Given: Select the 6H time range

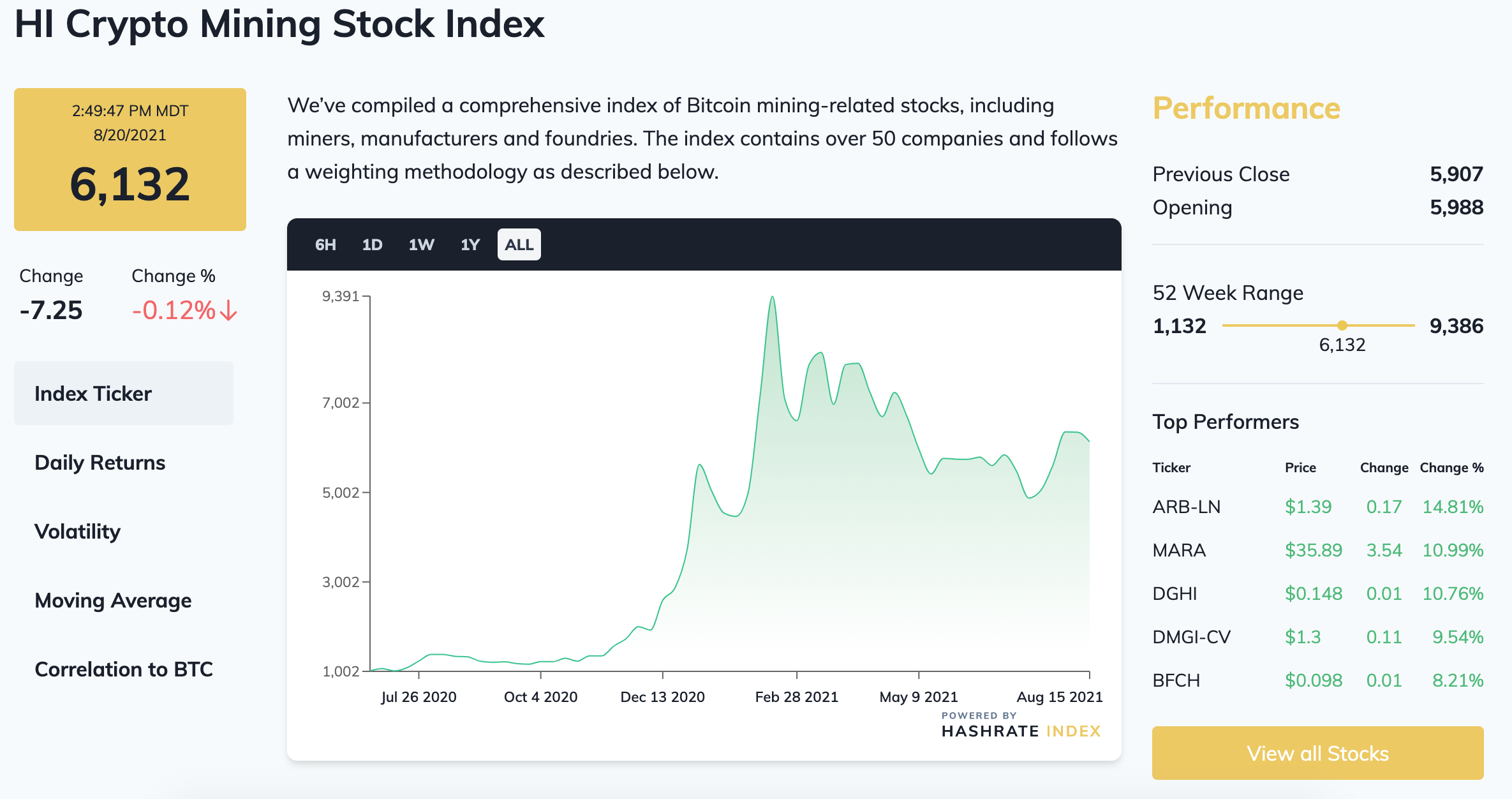Looking at the screenshot, I should click(325, 244).
